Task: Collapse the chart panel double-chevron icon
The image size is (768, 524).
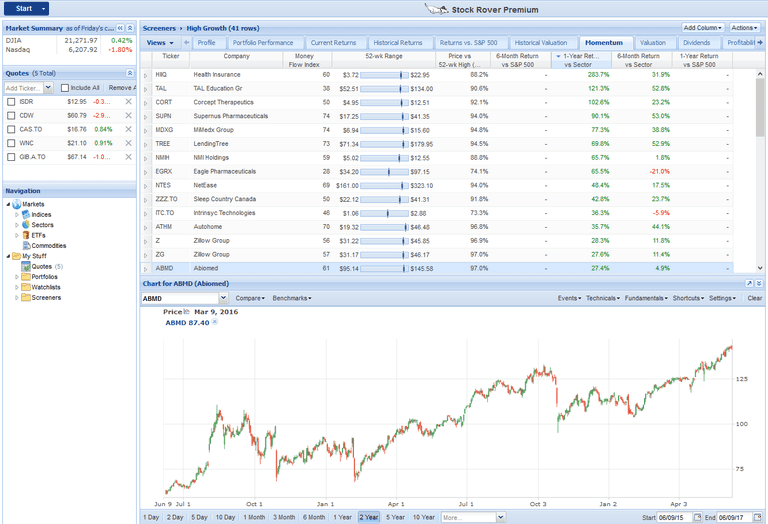Action: click(x=759, y=284)
